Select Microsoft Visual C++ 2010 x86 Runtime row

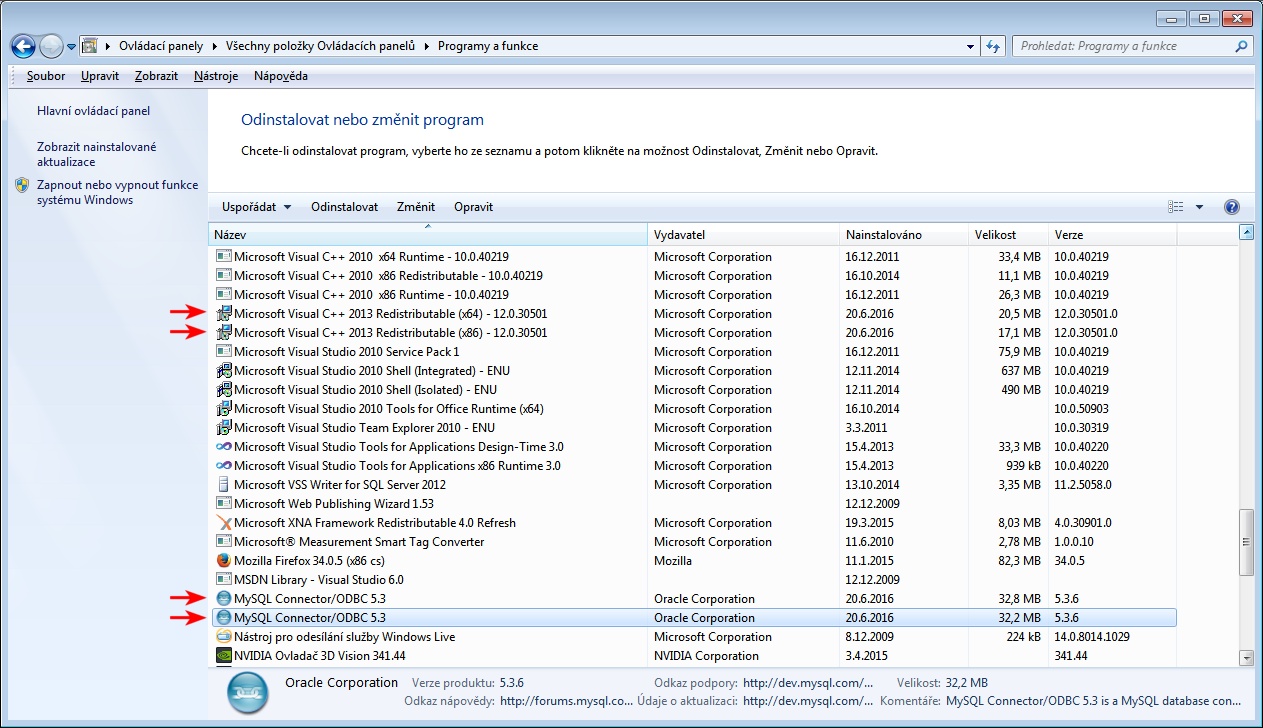[695, 295]
